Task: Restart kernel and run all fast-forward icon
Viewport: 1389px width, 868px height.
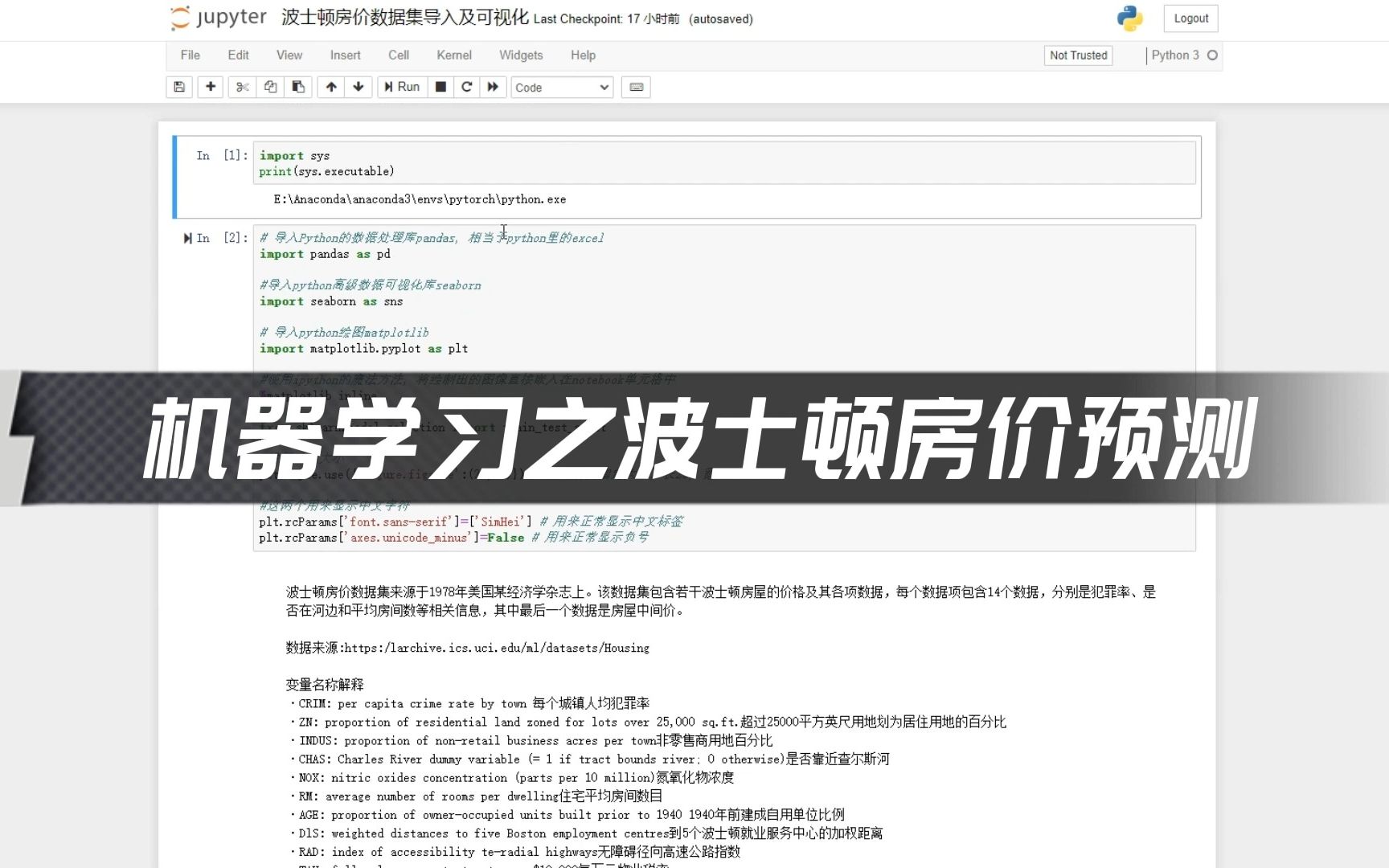Action: [493, 87]
